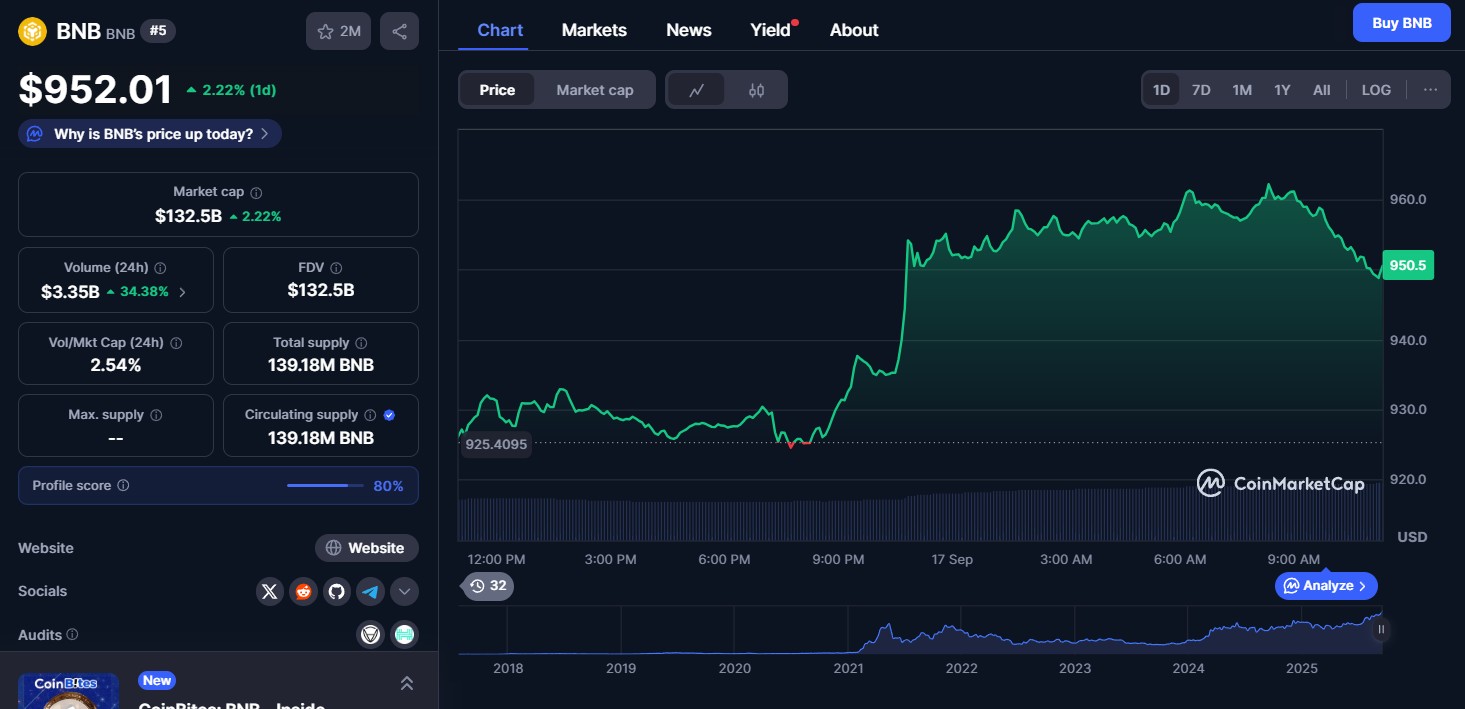Open chart more options (three dots)
Image resolution: width=1465 pixels, height=709 pixels.
(x=1430, y=90)
